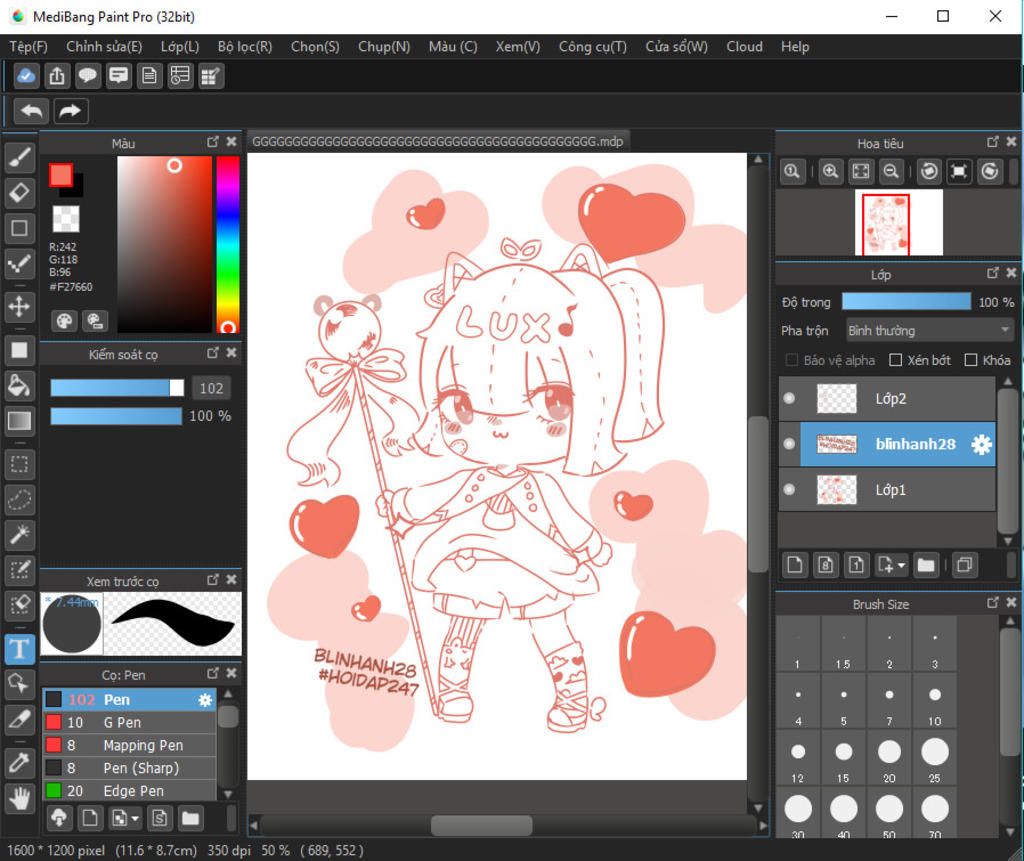Click the Redo arrow
The image size is (1024, 861).
click(x=70, y=111)
